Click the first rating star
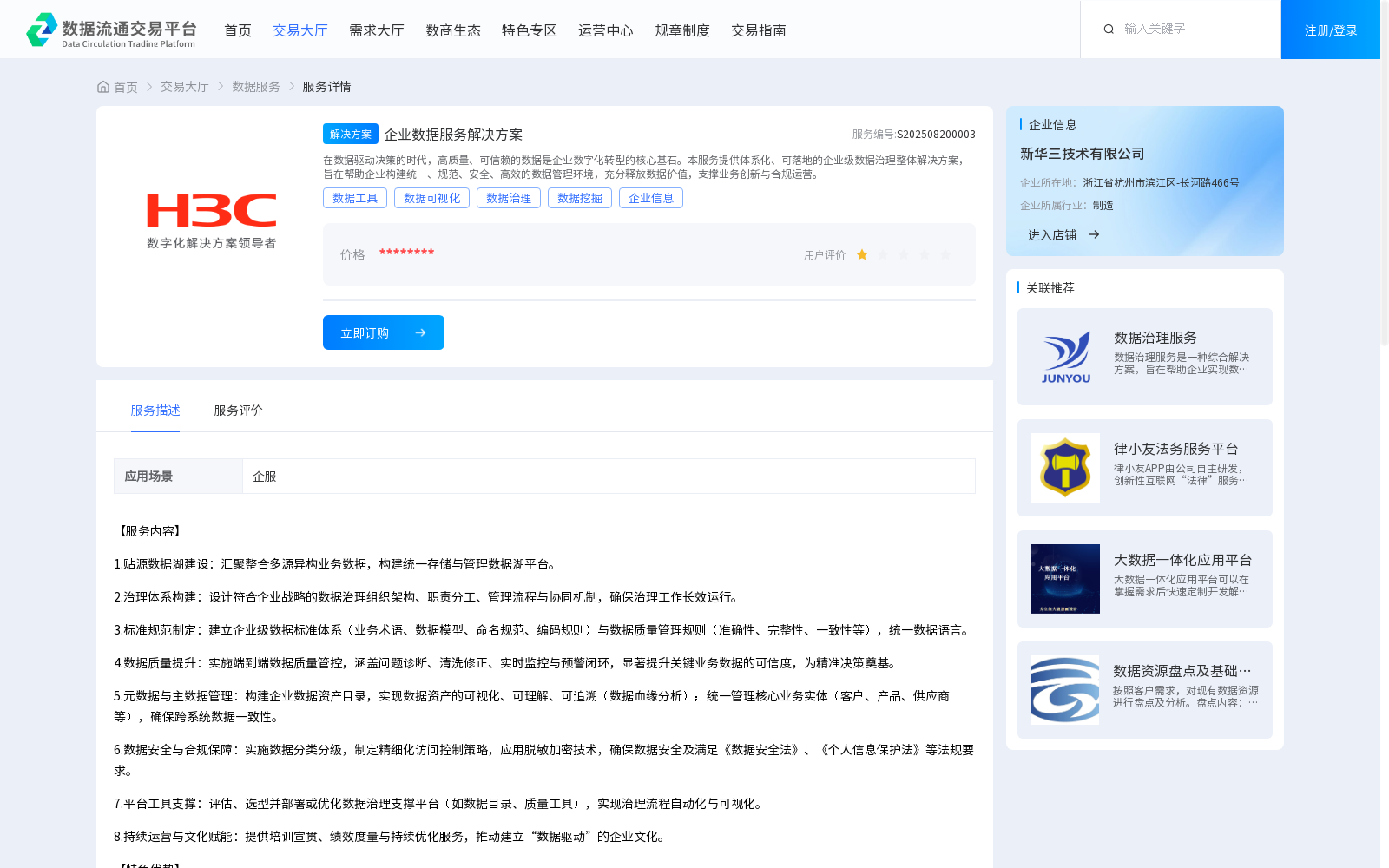Image resolution: width=1389 pixels, height=868 pixels. 862,254
